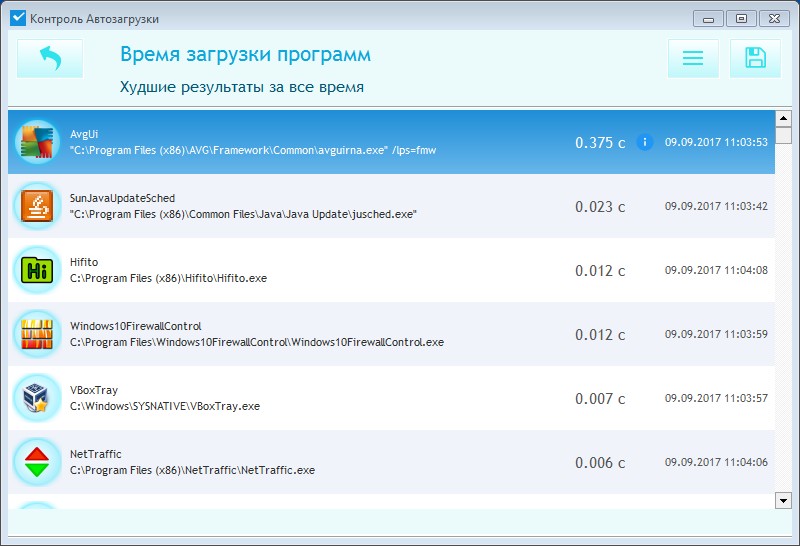Click the save floppy disk icon

point(755,59)
